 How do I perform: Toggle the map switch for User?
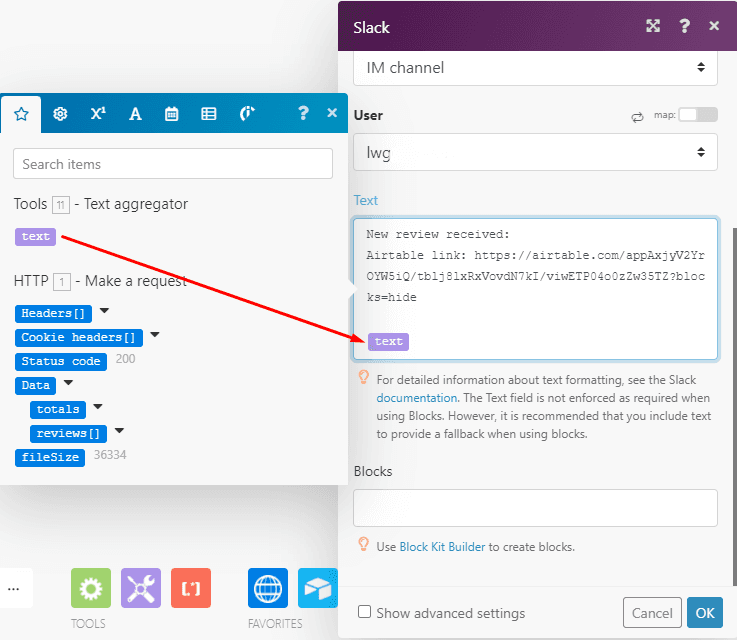point(697,115)
